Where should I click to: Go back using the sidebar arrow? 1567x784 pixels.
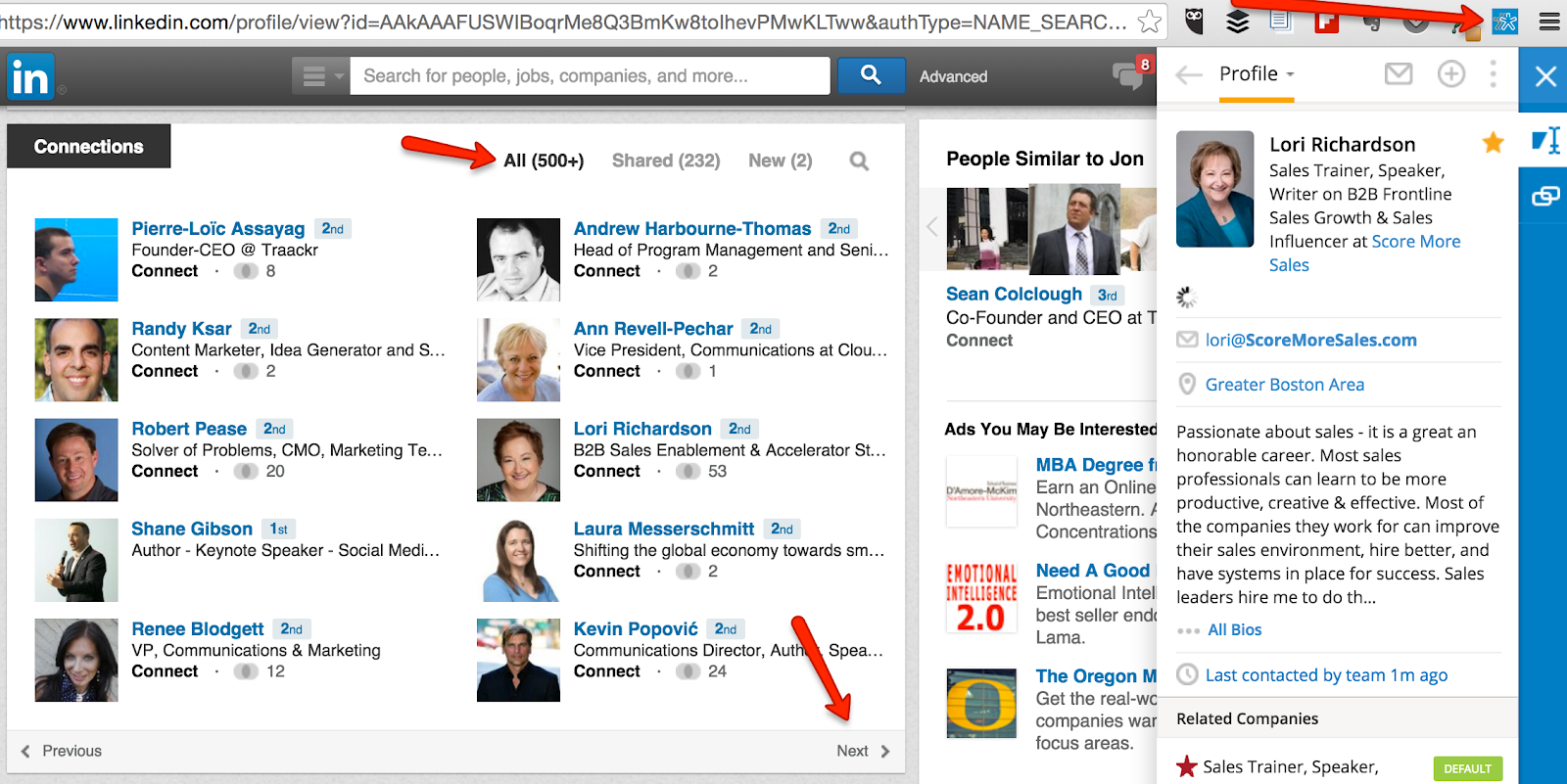tap(1188, 74)
